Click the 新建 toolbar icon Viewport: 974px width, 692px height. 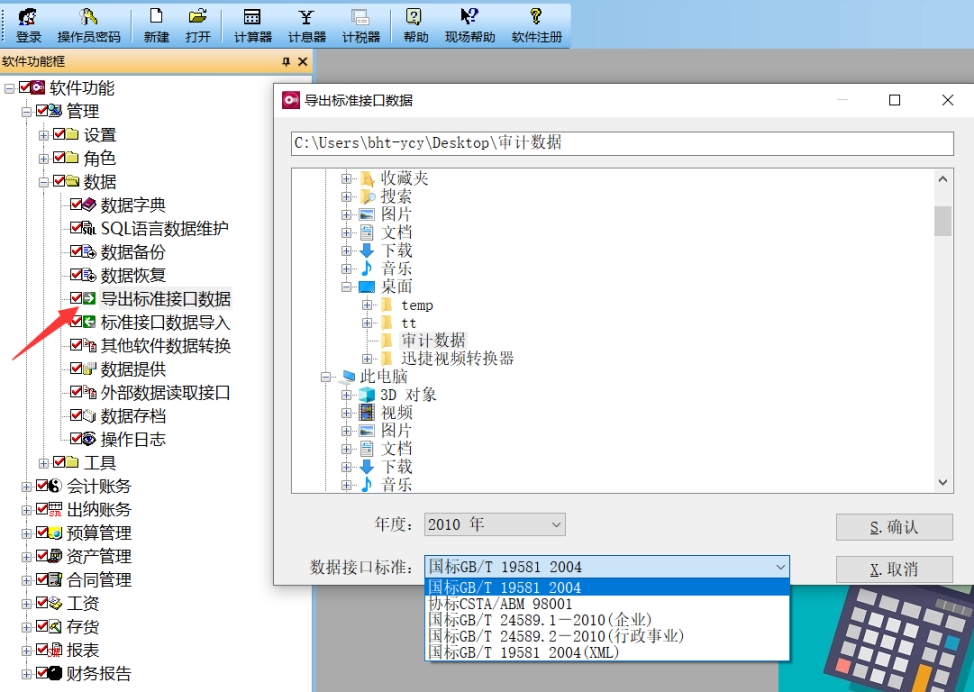[156, 25]
